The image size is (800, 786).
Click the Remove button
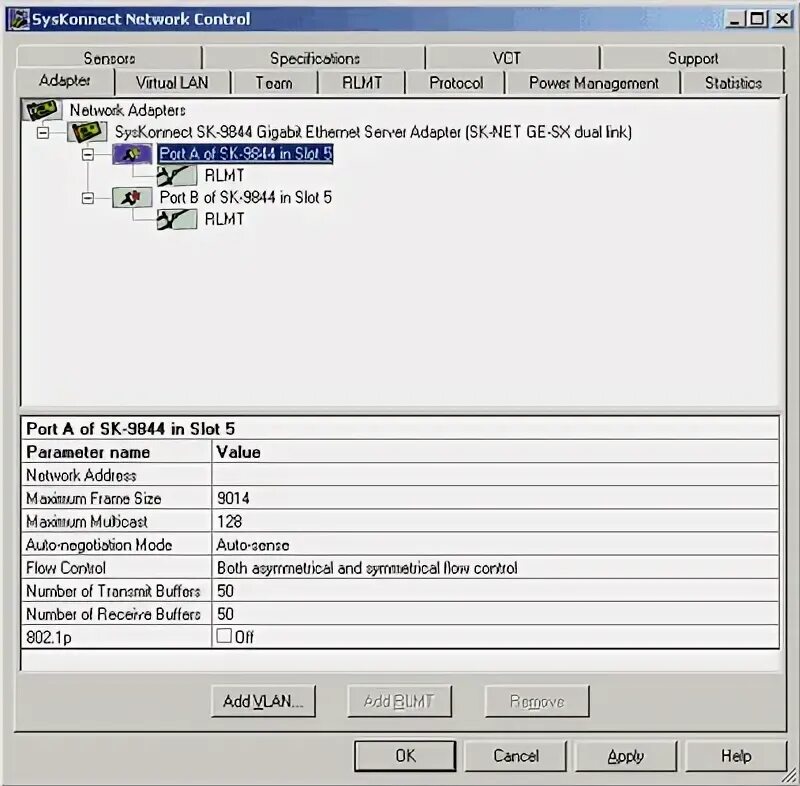(537, 701)
